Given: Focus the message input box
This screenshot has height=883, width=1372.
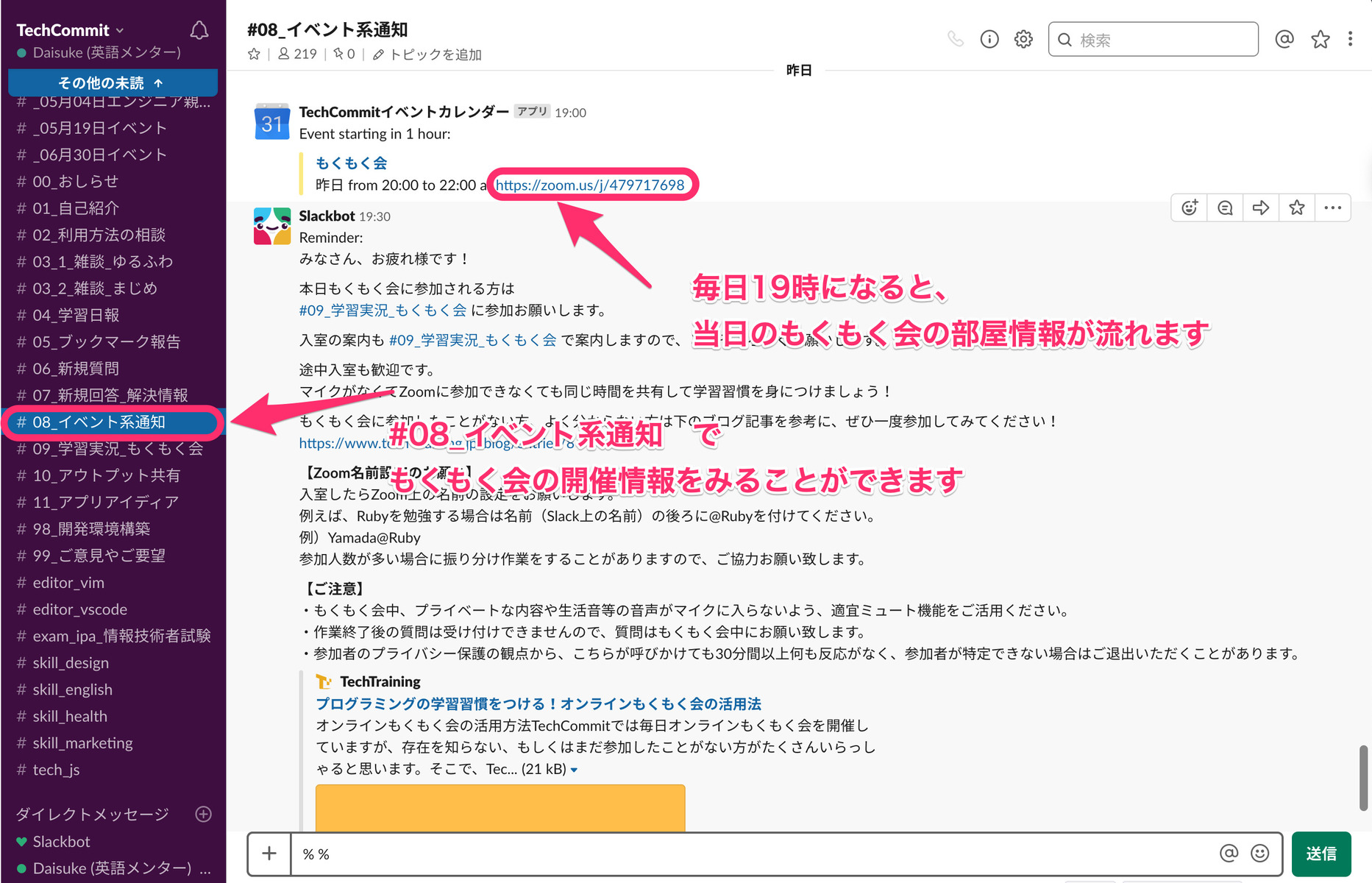Looking at the screenshot, I should pyautogui.click(x=750, y=854).
